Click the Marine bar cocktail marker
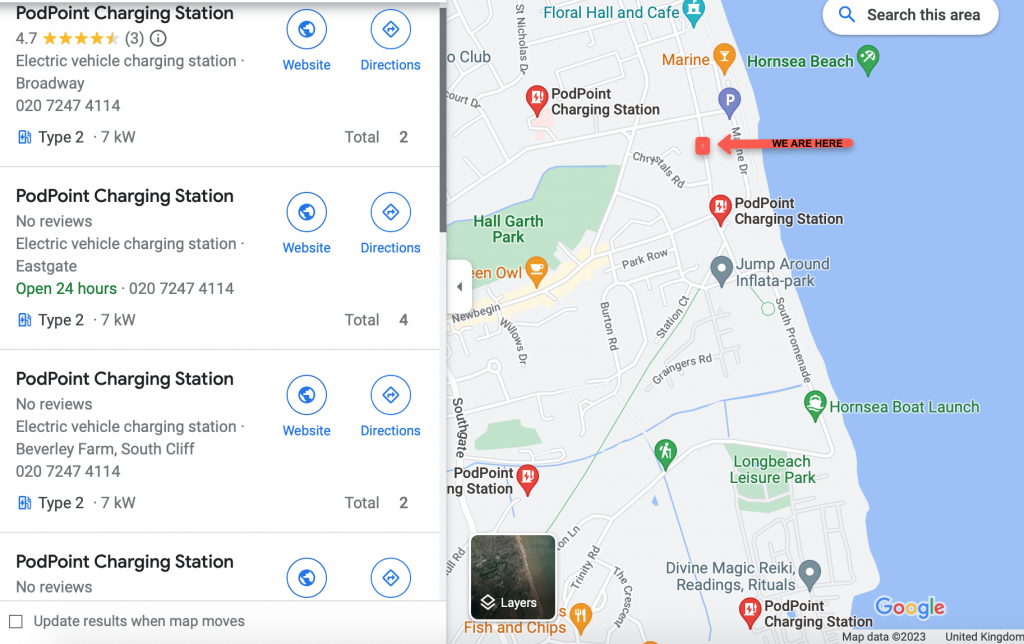Image resolution: width=1024 pixels, height=644 pixels. [x=724, y=59]
